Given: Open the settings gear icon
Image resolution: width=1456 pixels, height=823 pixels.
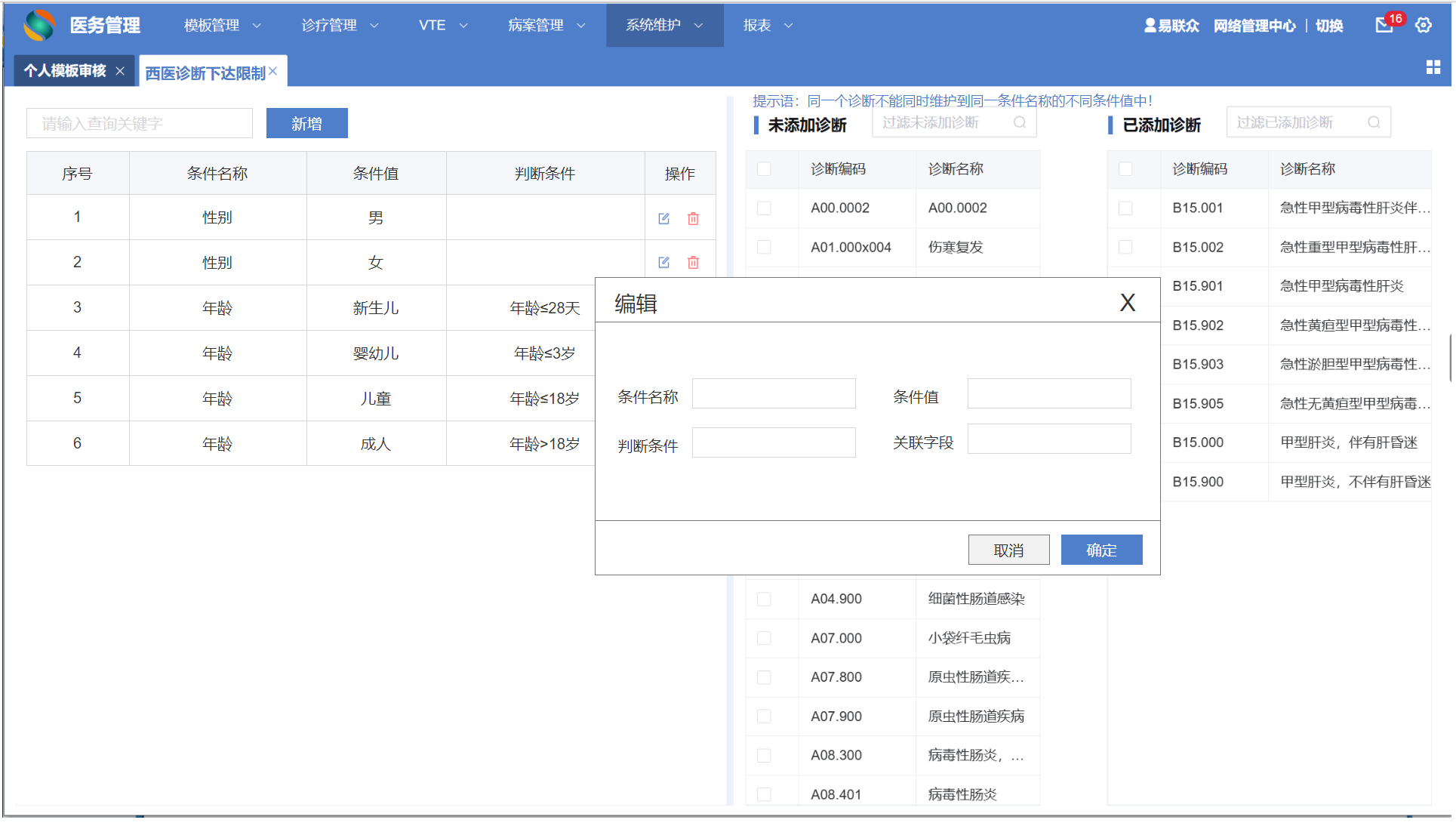Looking at the screenshot, I should click(1423, 25).
